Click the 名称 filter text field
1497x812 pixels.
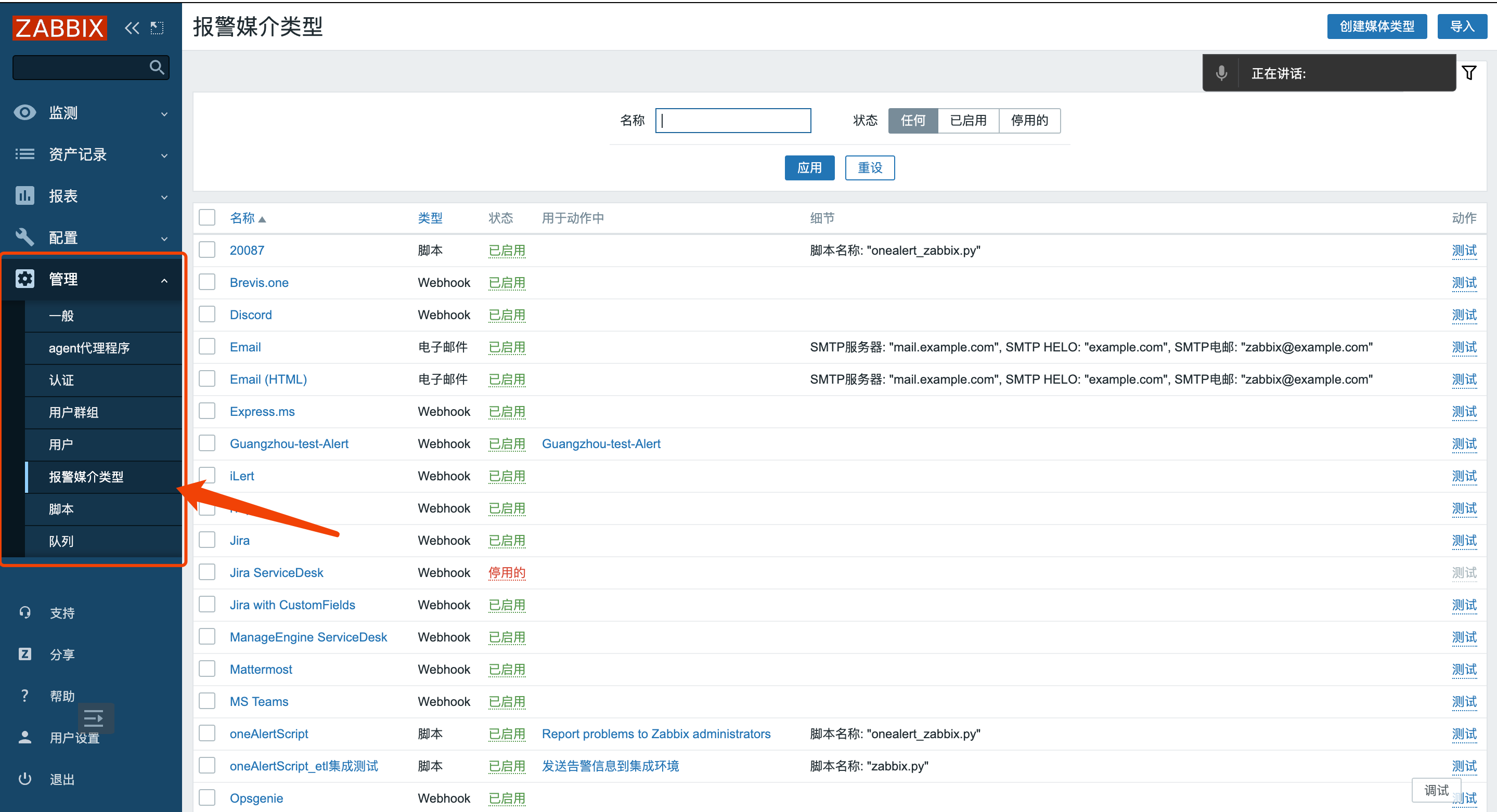click(x=733, y=120)
